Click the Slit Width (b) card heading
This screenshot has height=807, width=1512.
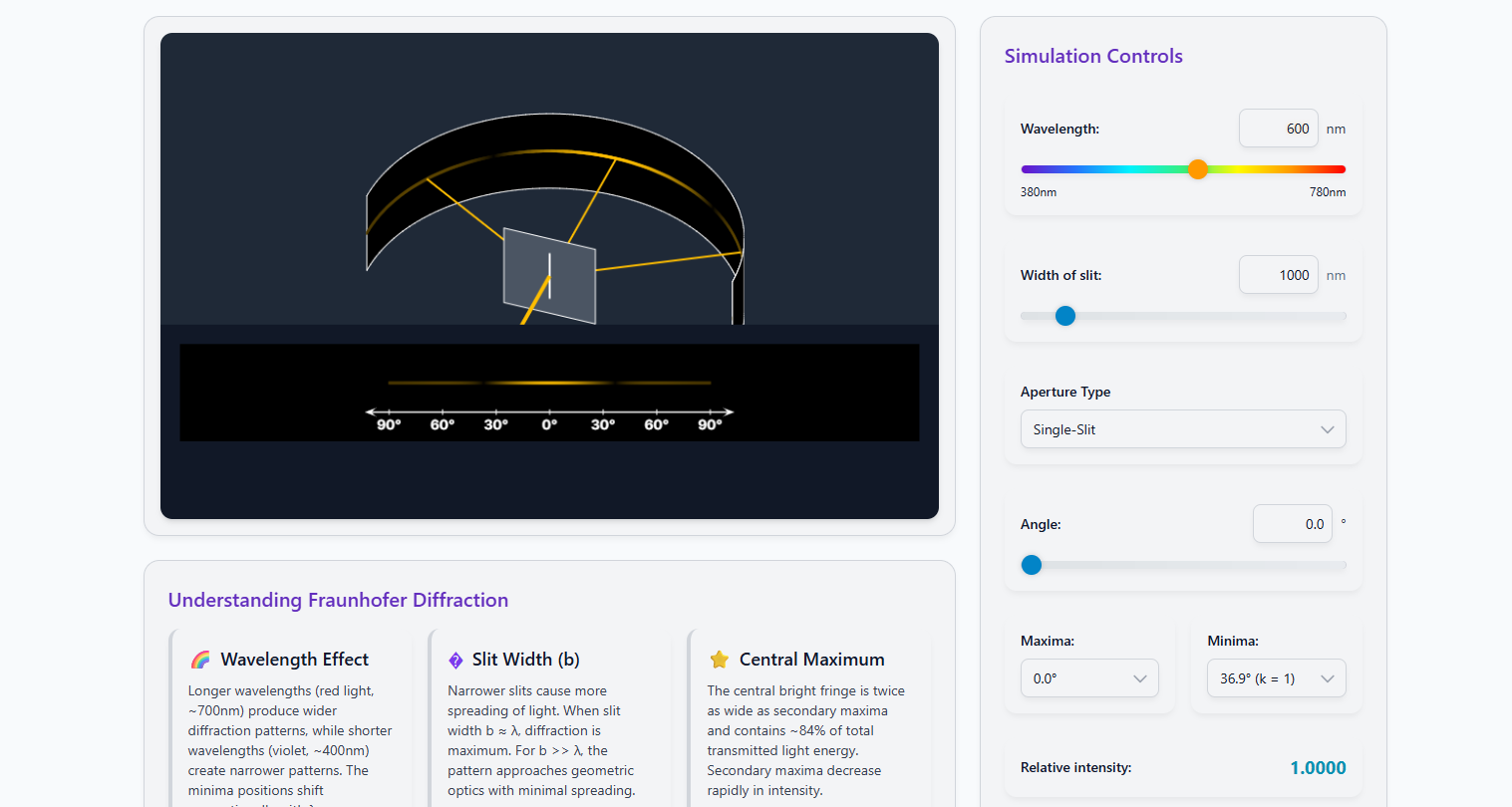pos(525,660)
